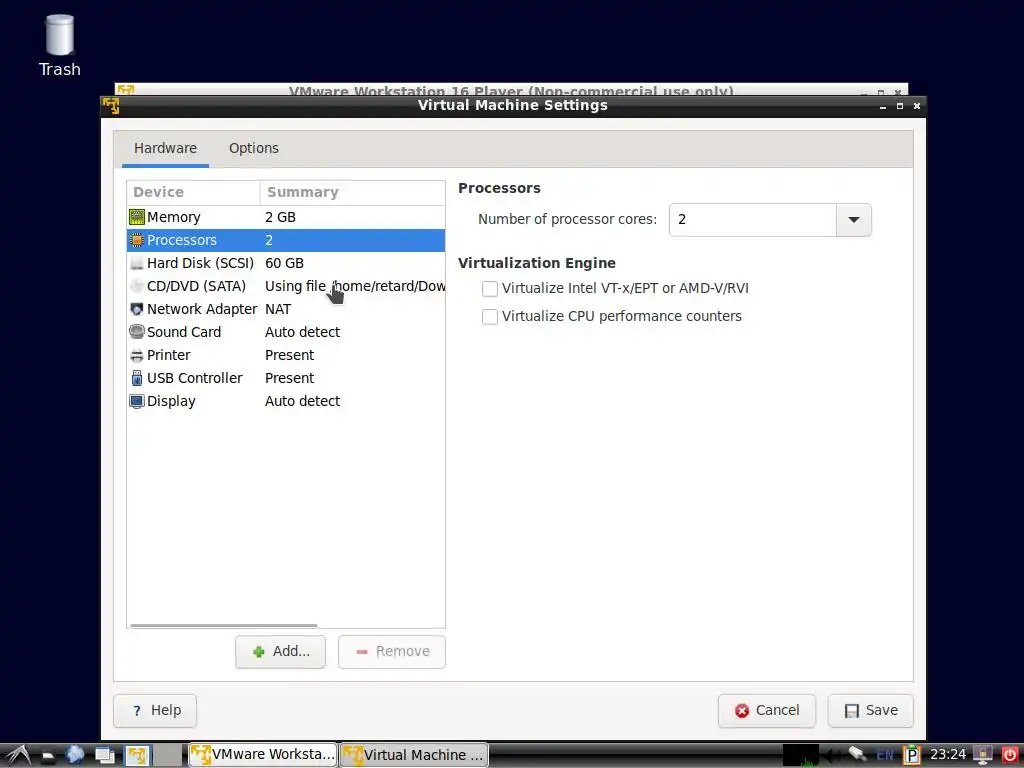Enable Virtualize CPU performance counters

(x=490, y=317)
